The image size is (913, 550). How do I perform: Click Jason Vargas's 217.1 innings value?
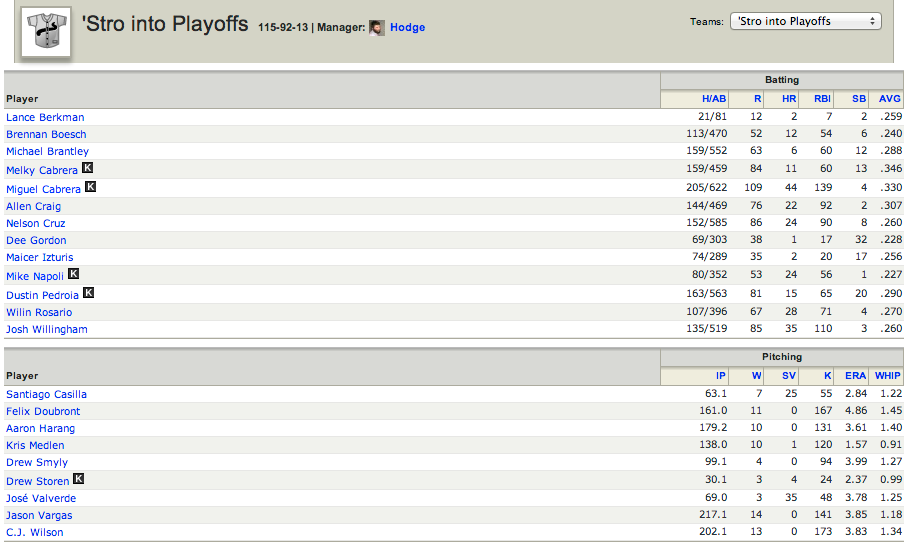point(713,515)
